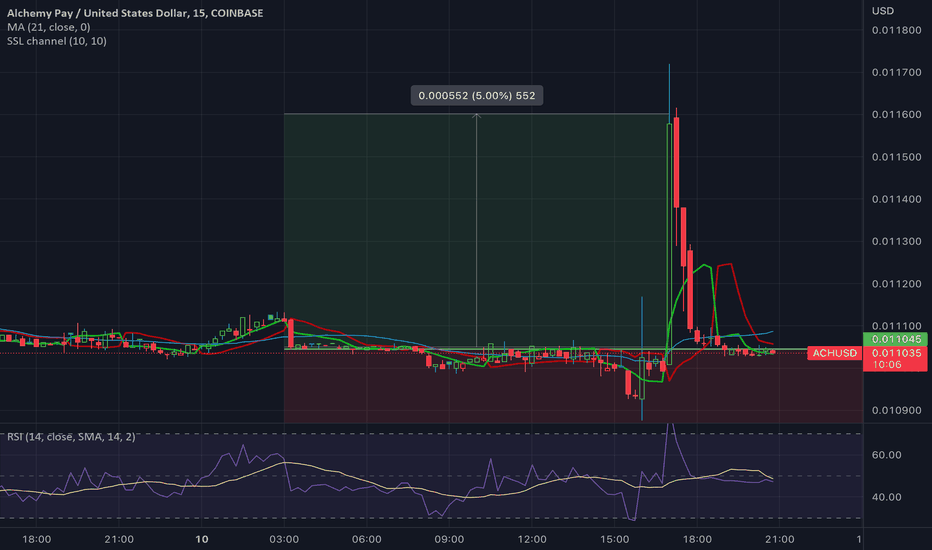
Task: Click the 09:00 time label
Action: [449, 539]
